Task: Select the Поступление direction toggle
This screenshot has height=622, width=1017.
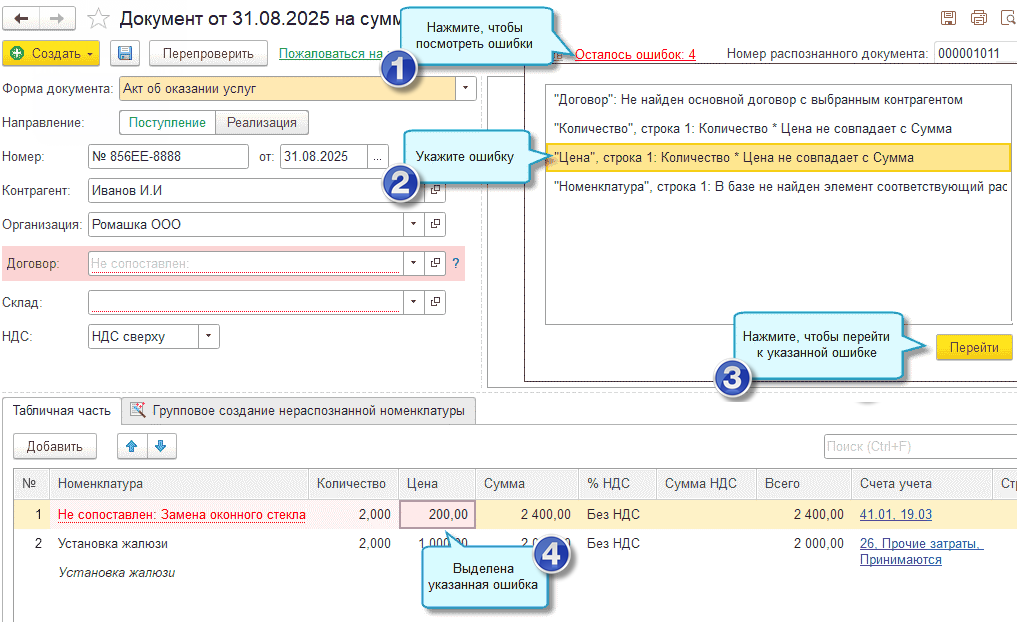Action: click(x=168, y=122)
